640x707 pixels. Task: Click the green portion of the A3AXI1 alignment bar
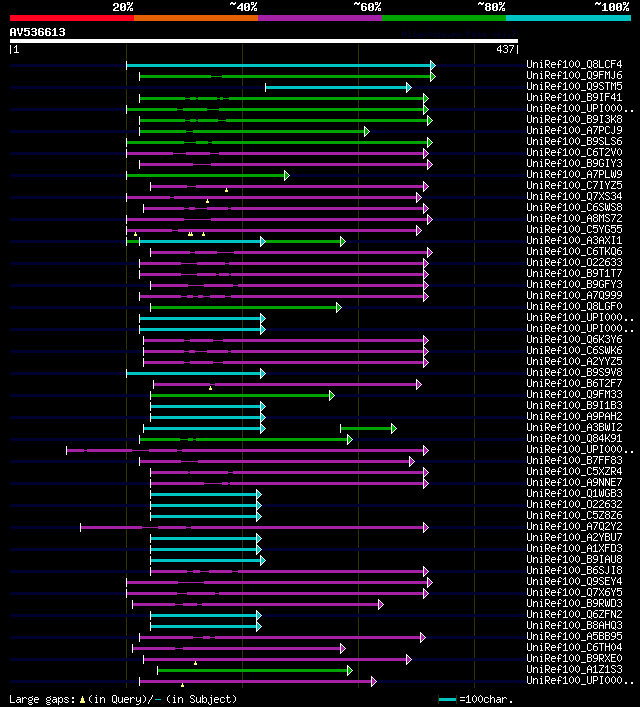click(x=304, y=242)
